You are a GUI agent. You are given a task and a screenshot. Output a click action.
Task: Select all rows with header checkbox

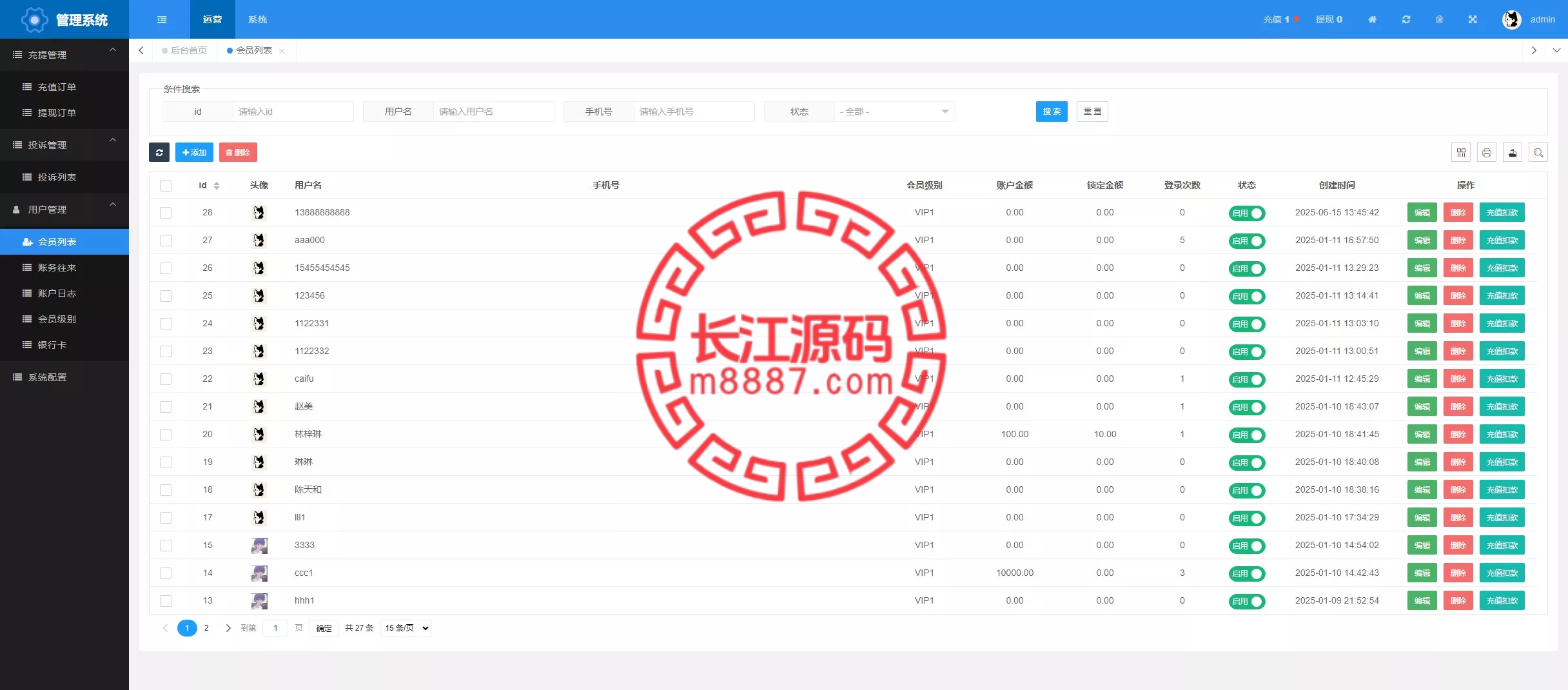166,186
